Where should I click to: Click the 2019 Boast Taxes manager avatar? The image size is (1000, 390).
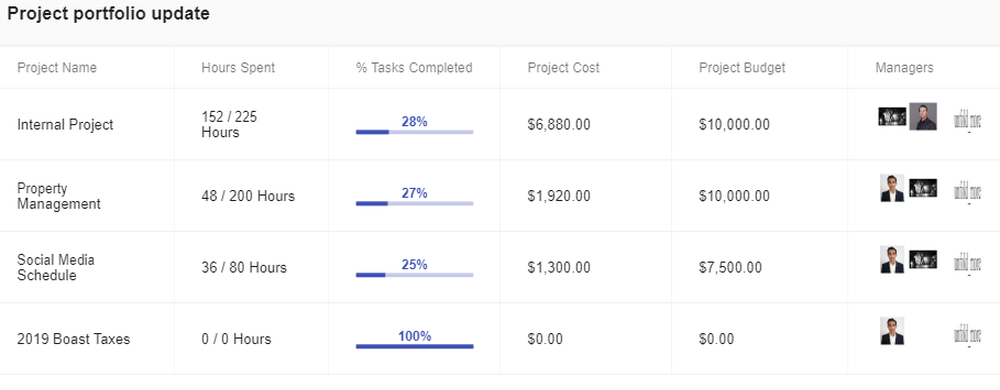click(892, 331)
